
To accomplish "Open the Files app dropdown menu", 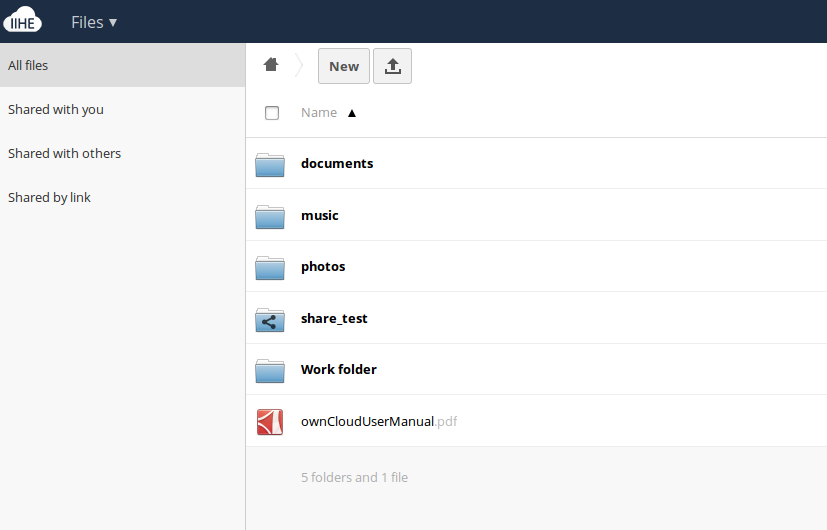I will (x=94, y=22).
